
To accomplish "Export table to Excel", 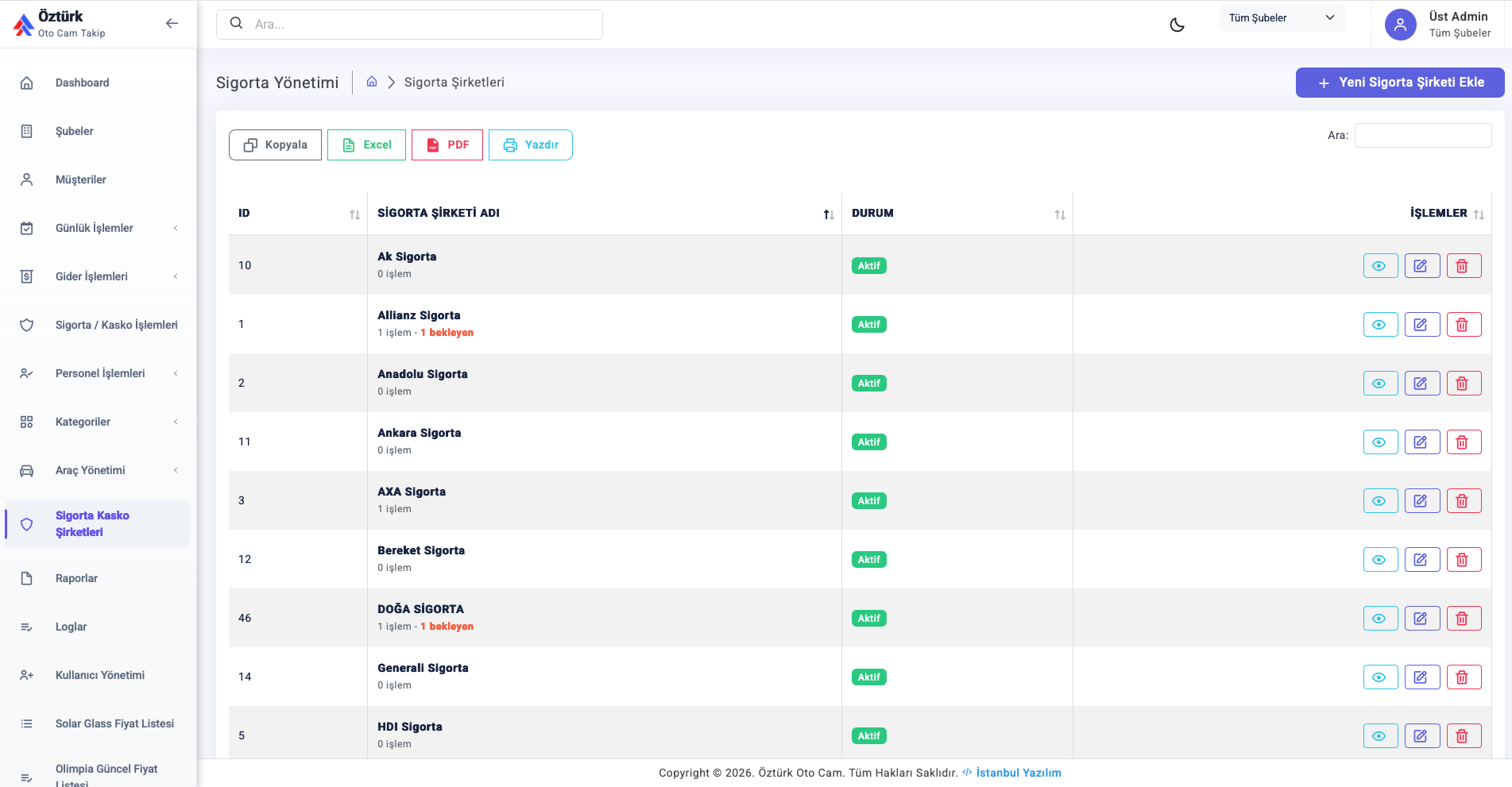I will coord(366,145).
